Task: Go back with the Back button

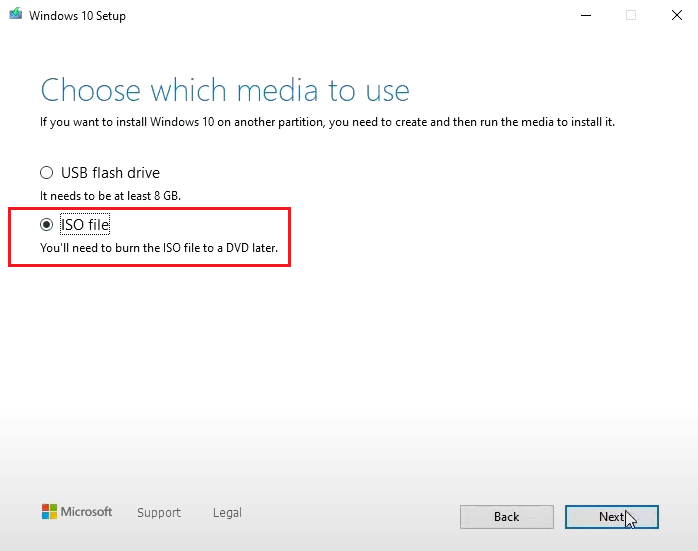Action: (506, 516)
